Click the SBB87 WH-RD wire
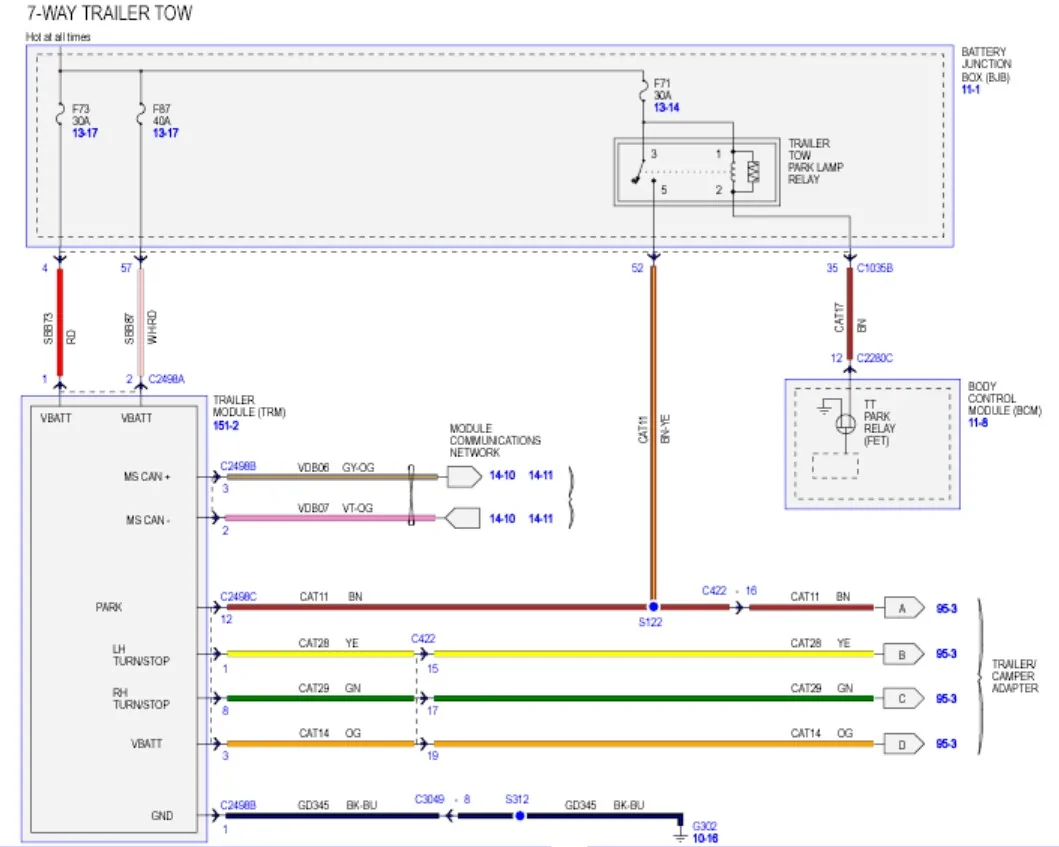This screenshot has width=1059, height=847. tap(140, 322)
